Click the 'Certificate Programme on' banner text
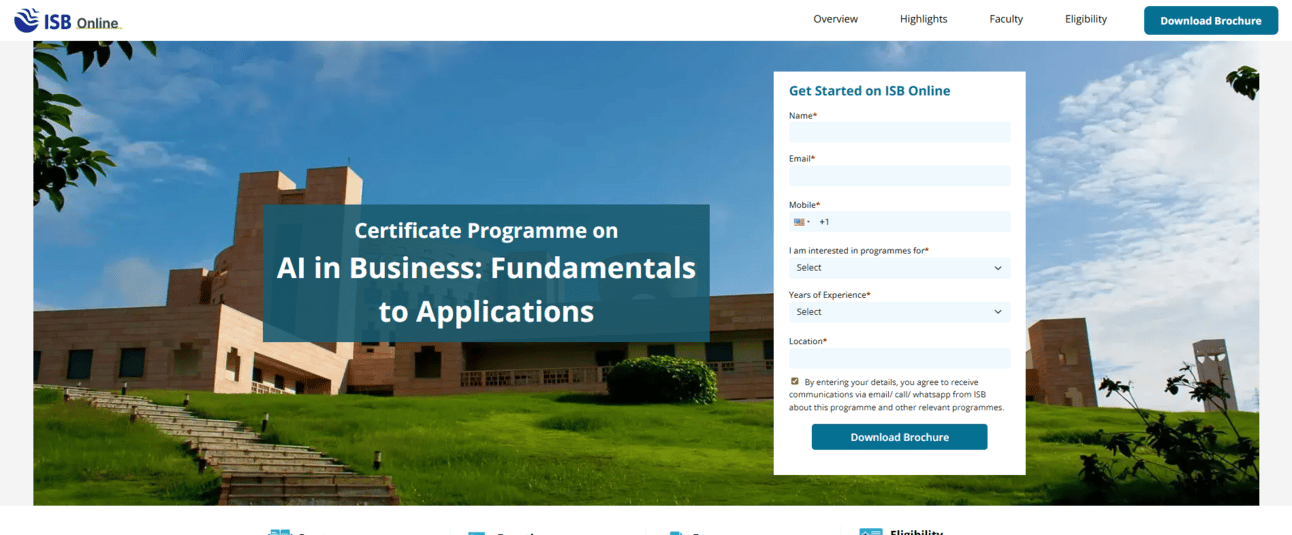Viewport: 1292px width, 535px height. (x=486, y=230)
